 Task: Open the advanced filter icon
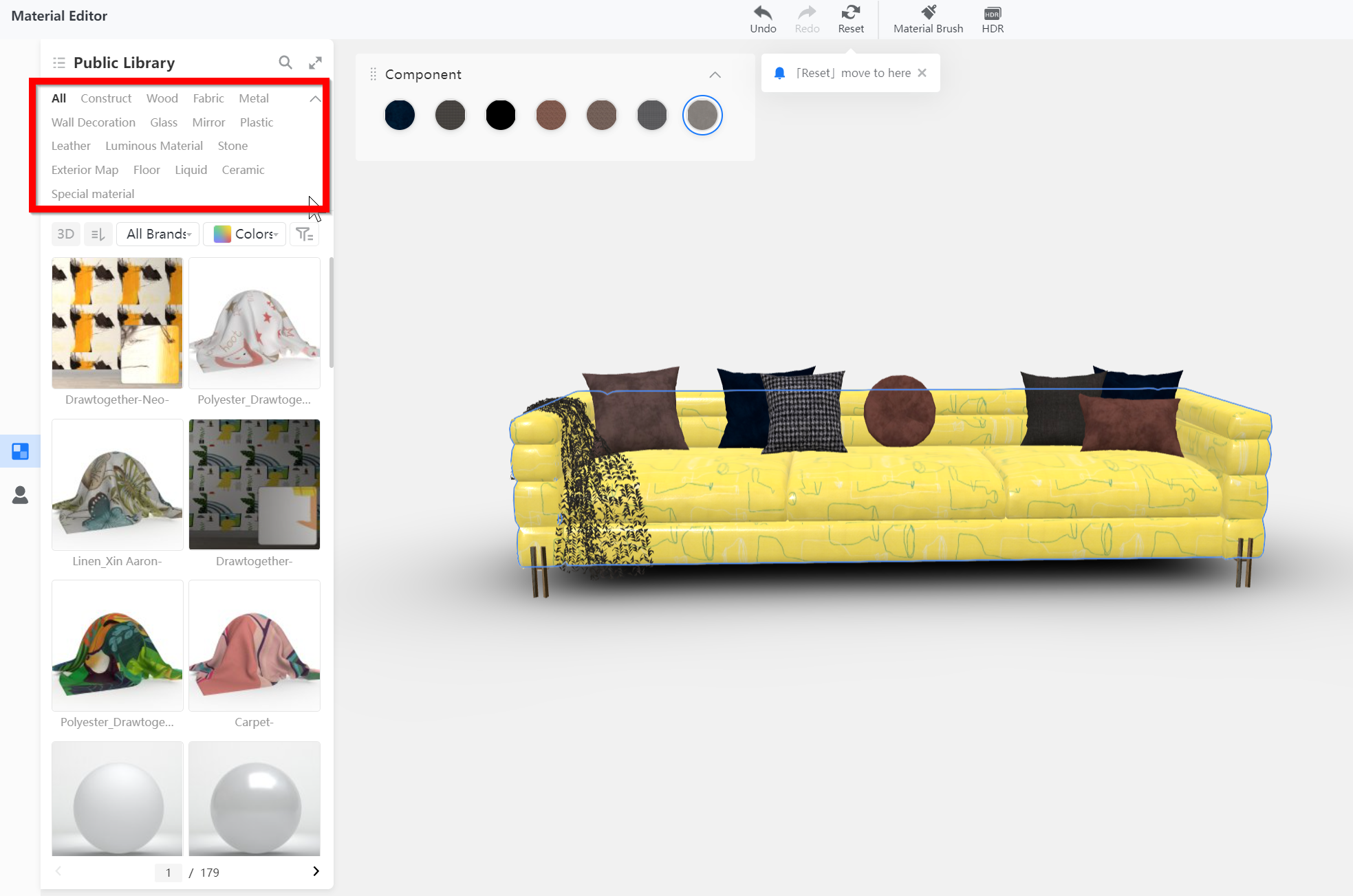coord(304,234)
